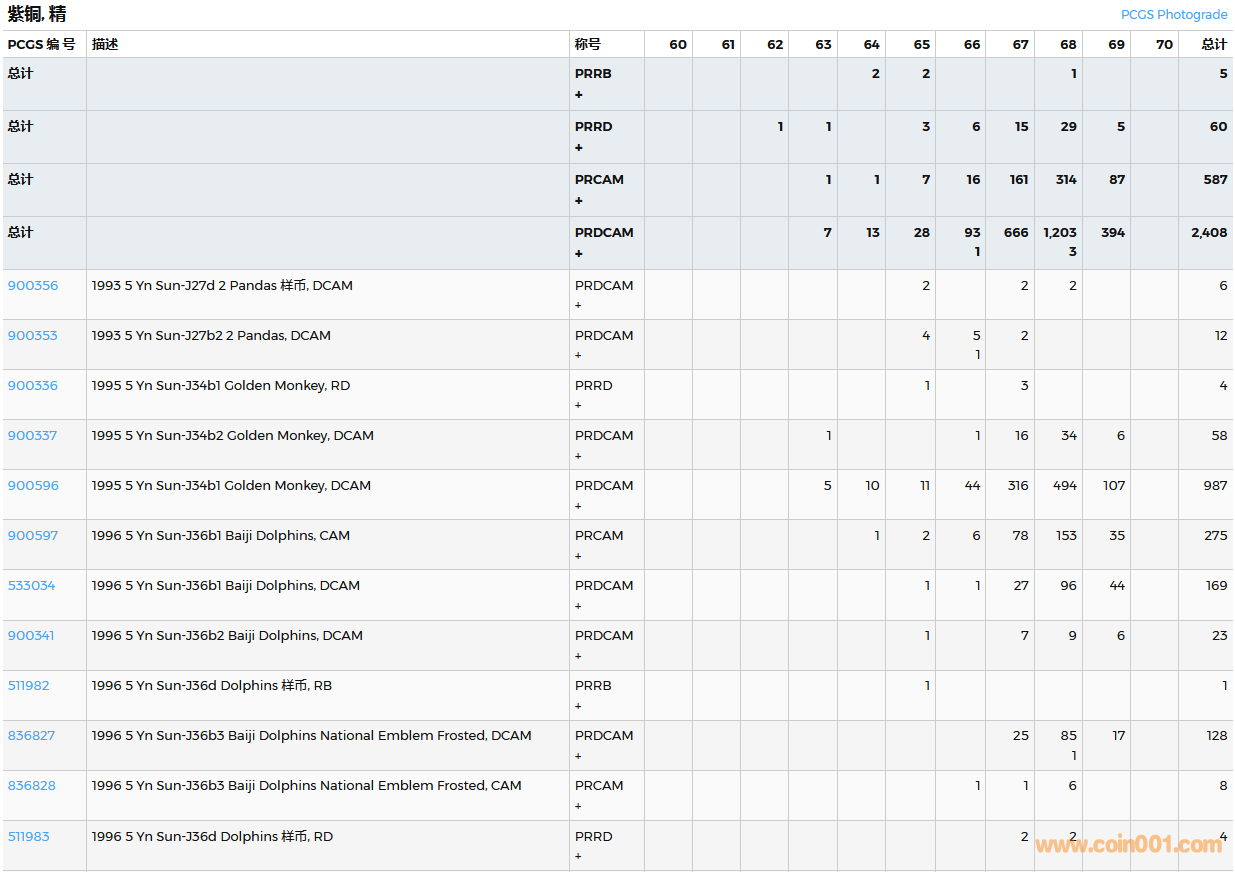
Task: Expand plus sign in row 836828
Action: point(578,806)
